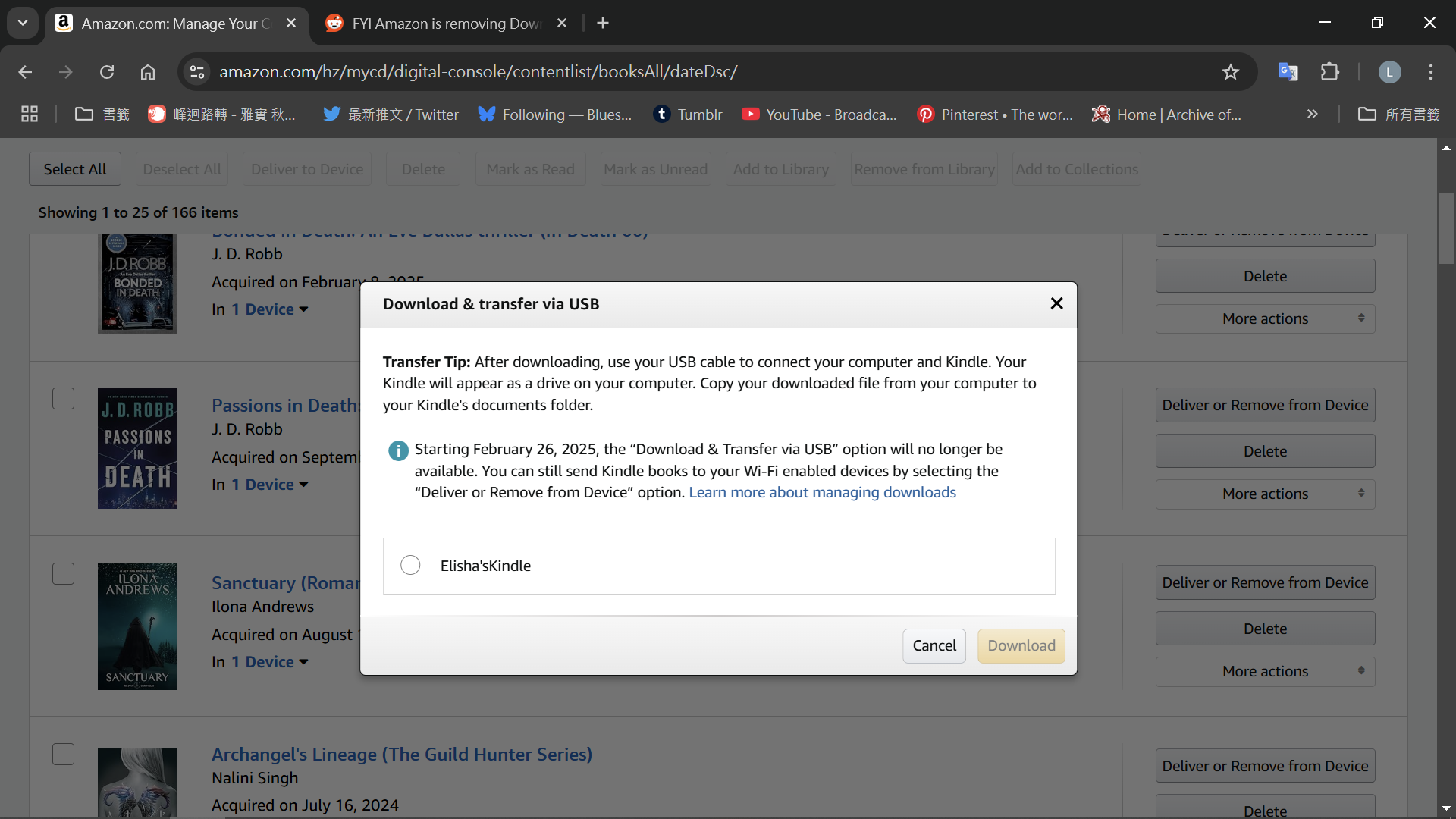This screenshot has height=819, width=1456.
Task: Open the Google Translate extension icon
Action: 1288,72
